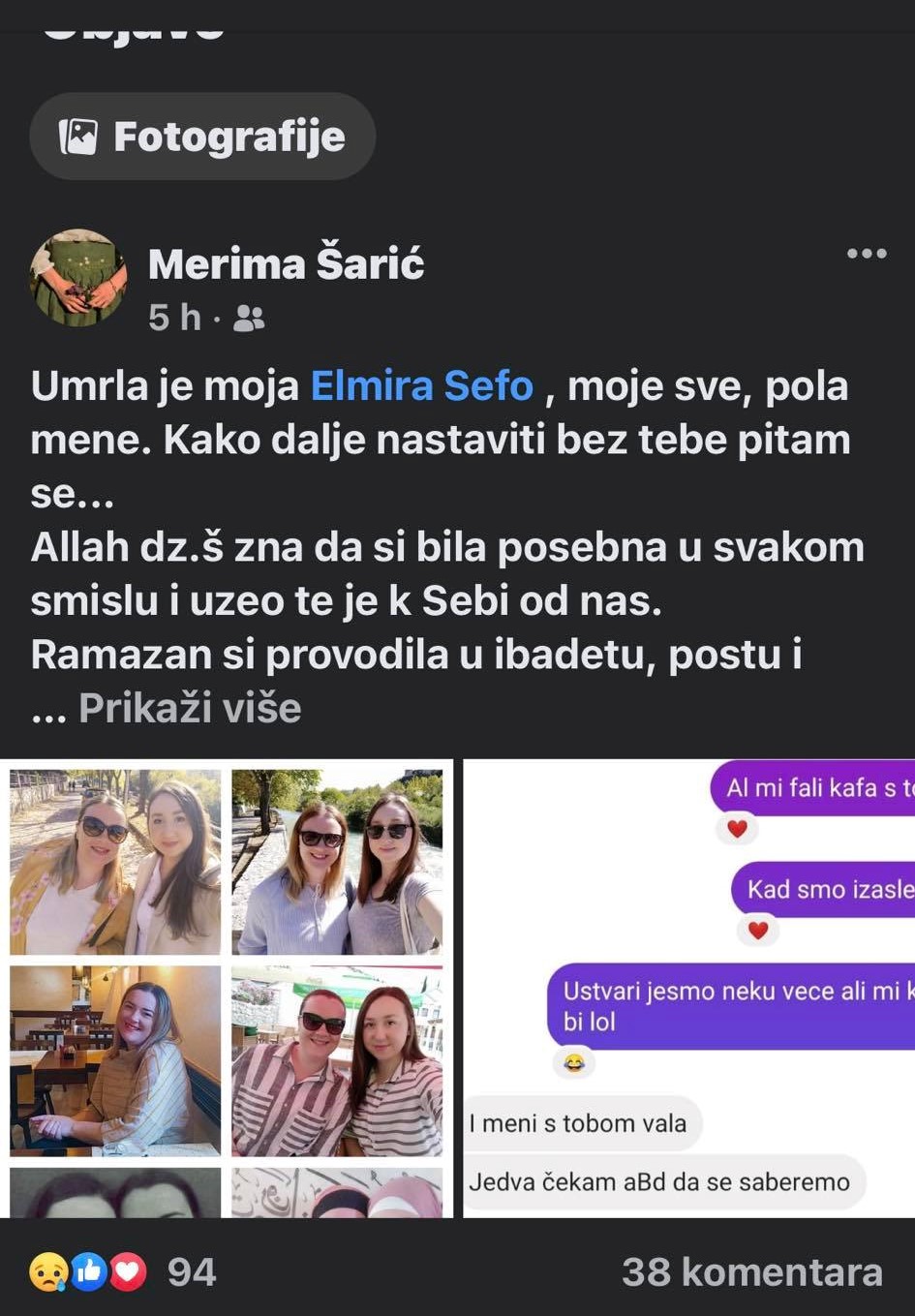This screenshot has width=915, height=1316.
Task: Open the three-dots post options menu
Action: (867, 254)
